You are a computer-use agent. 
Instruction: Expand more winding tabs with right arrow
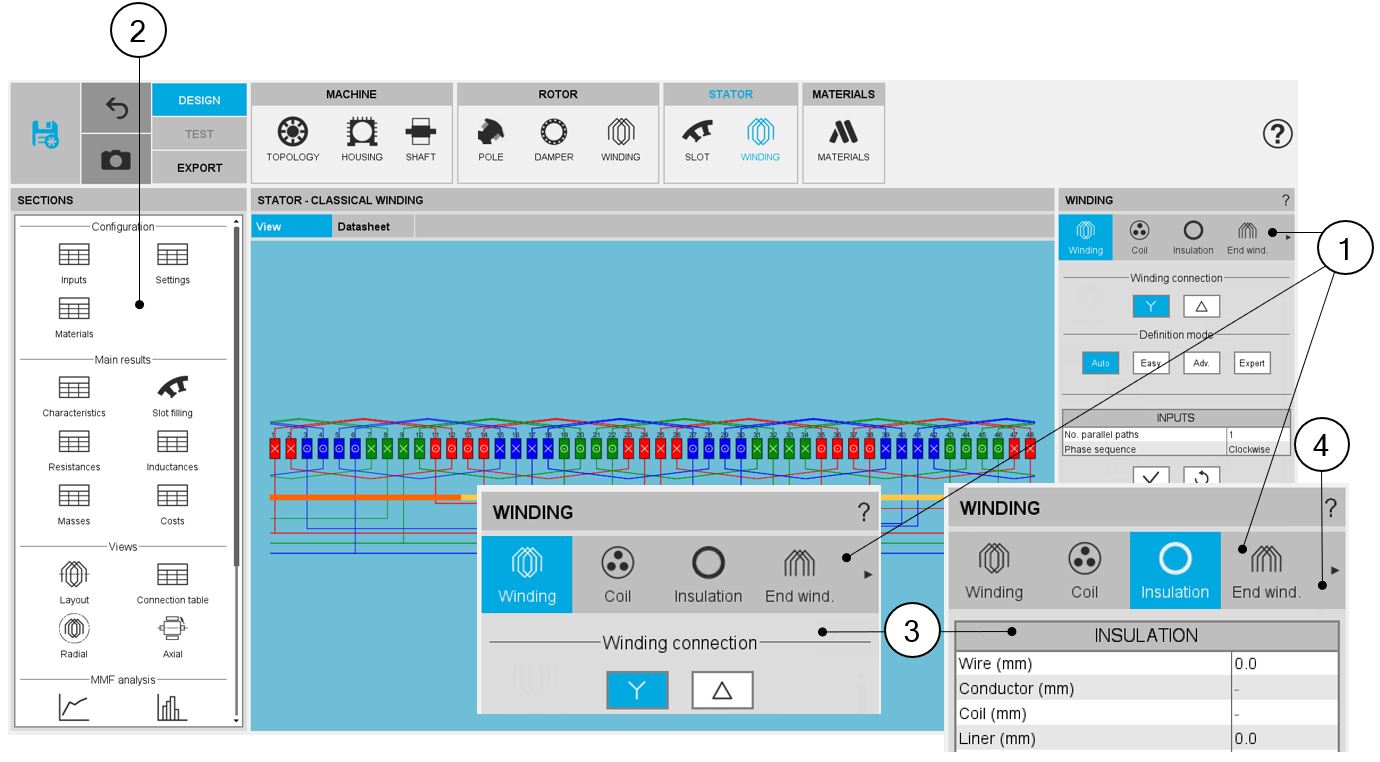(1288, 238)
